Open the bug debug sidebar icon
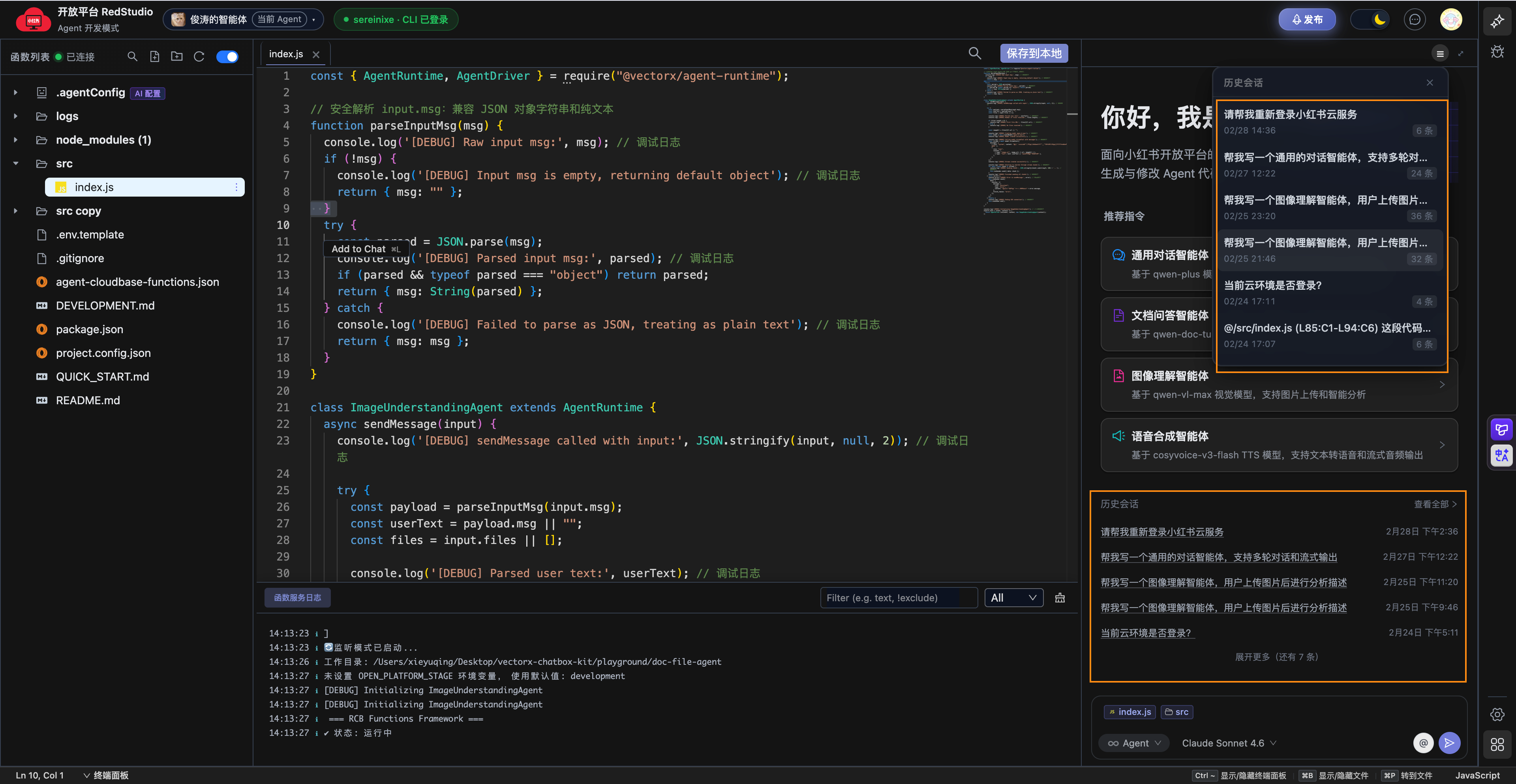Screen dimensions: 1516x784 point(1497,52)
